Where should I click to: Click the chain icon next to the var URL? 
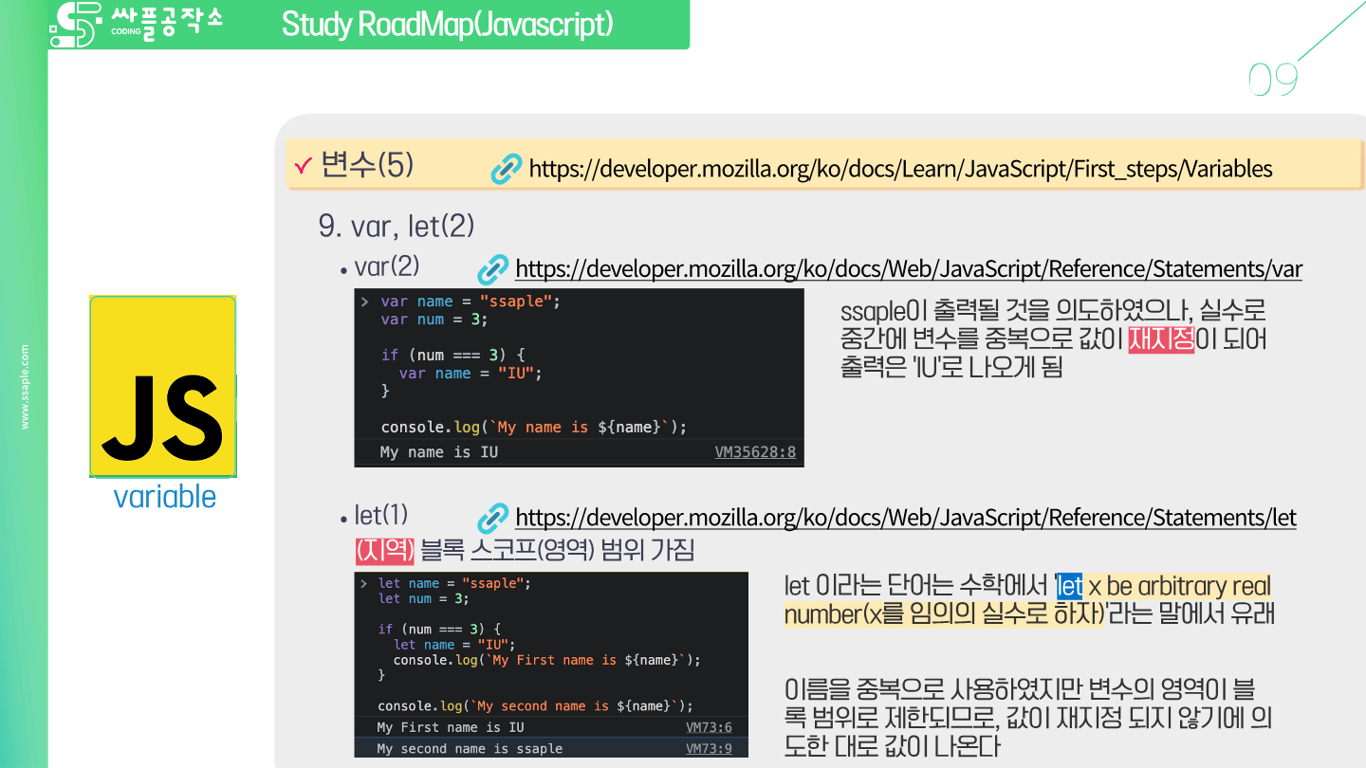491,268
